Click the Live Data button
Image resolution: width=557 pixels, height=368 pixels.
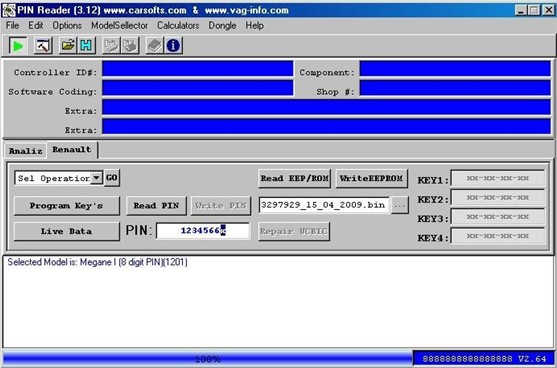pos(66,231)
